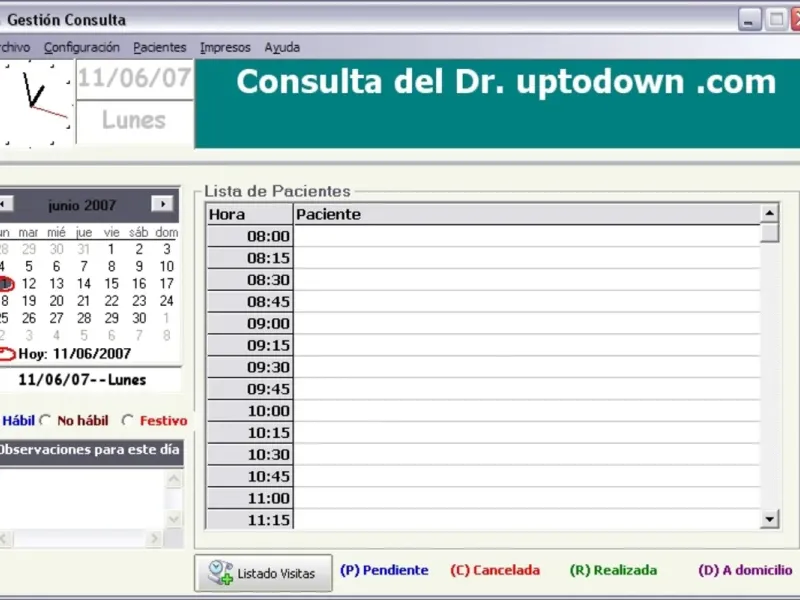Select June 30 in the calendar

click(139, 318)
